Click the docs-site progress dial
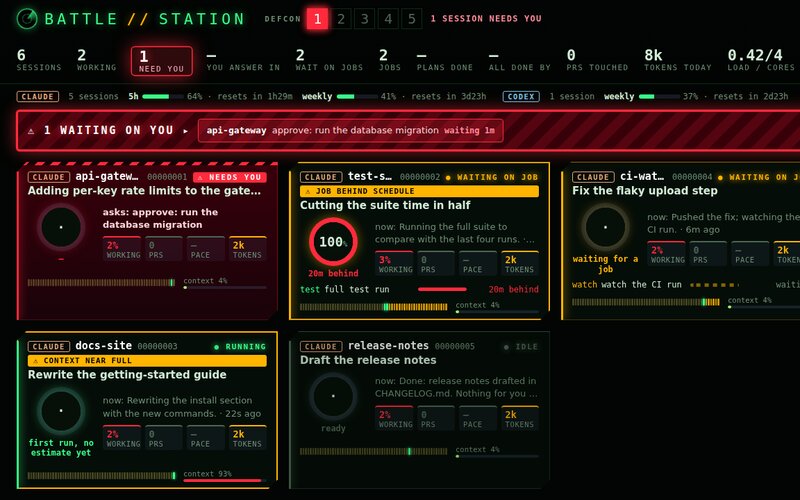Image resolution: width=800 pixels, height=500 pixels. (61, 411)
